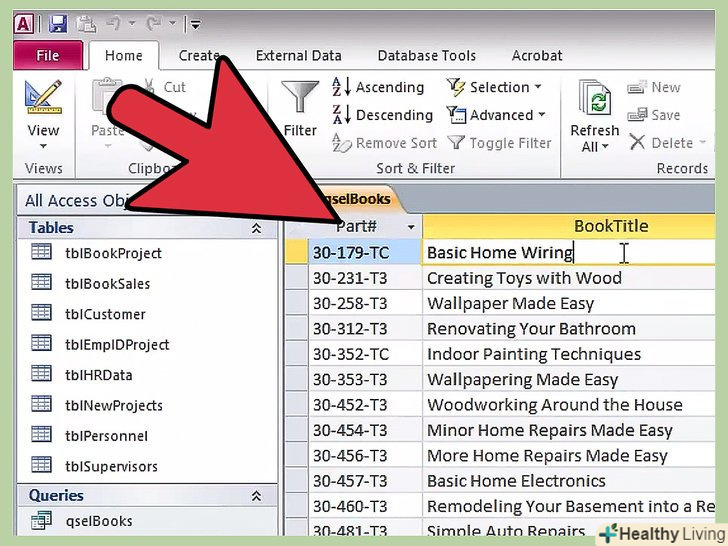The image size is (728, 546).
Task: Click Minor Home Repairs Made Easy cell
Action: 569,430
